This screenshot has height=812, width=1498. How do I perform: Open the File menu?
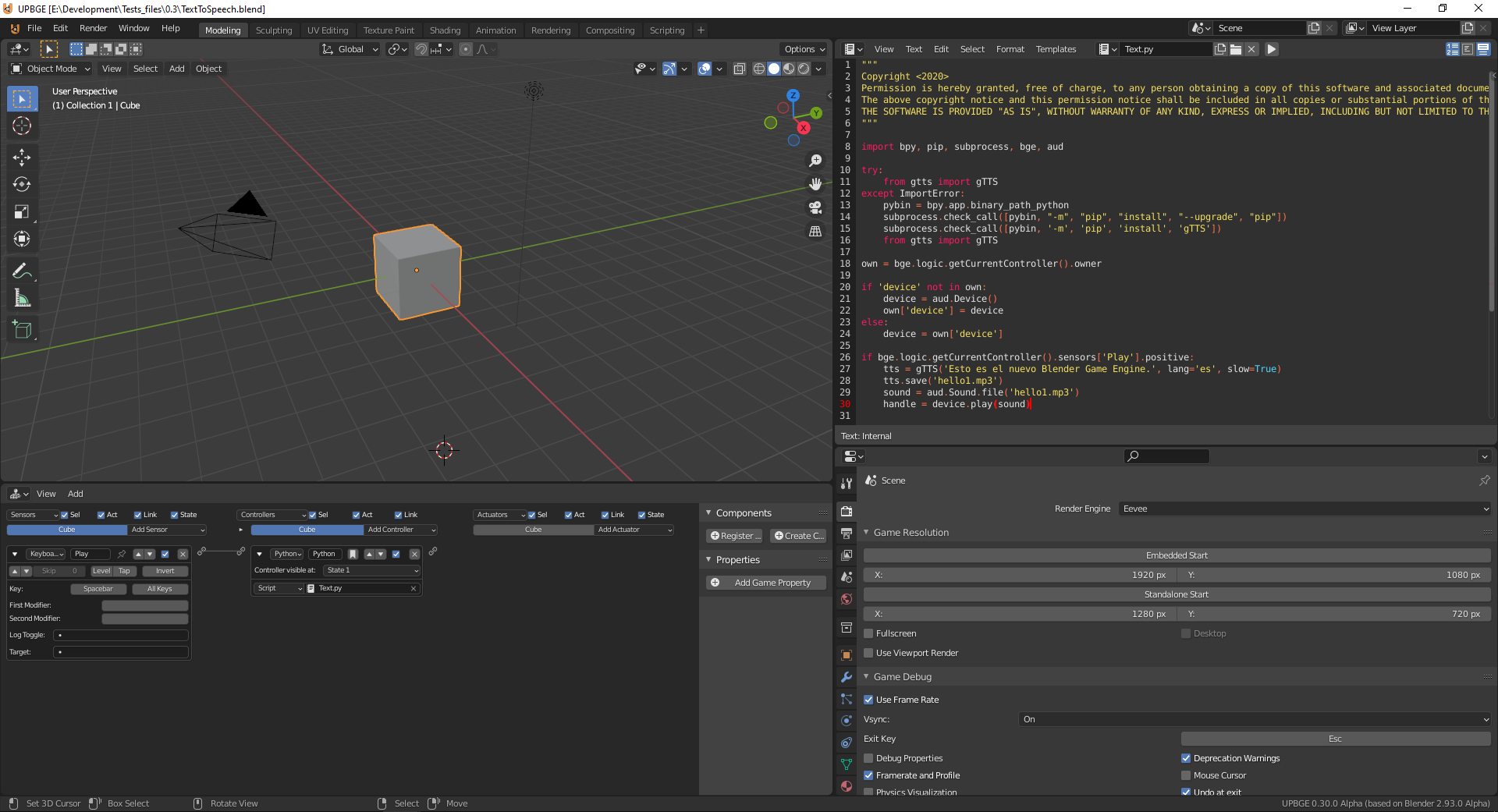[x=34, y=28]
